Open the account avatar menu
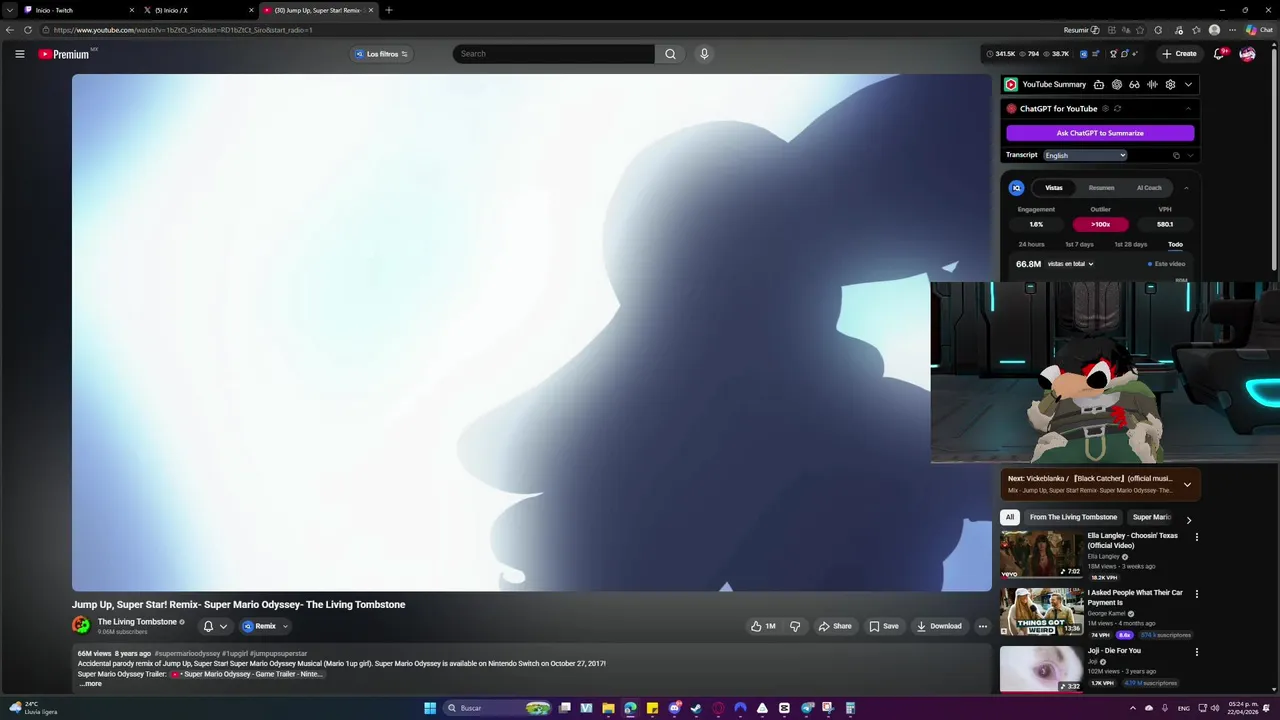Viewport: 1280px width, 720px height. click(1247, 54)
